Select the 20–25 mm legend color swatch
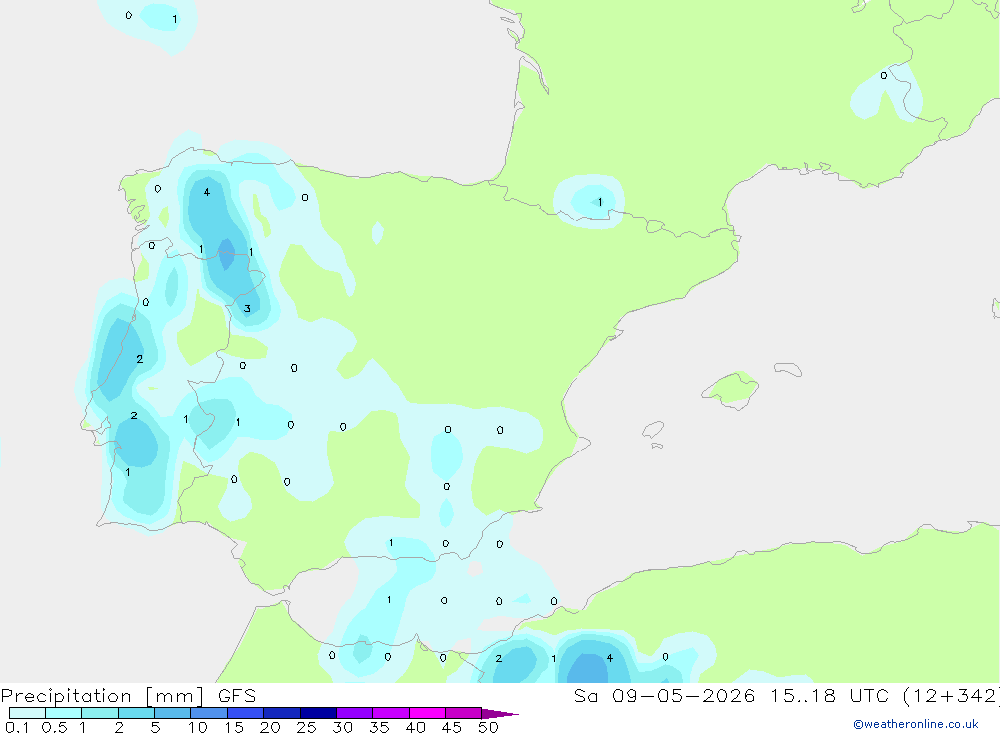The image size is (1000, 733). (281, 713)
